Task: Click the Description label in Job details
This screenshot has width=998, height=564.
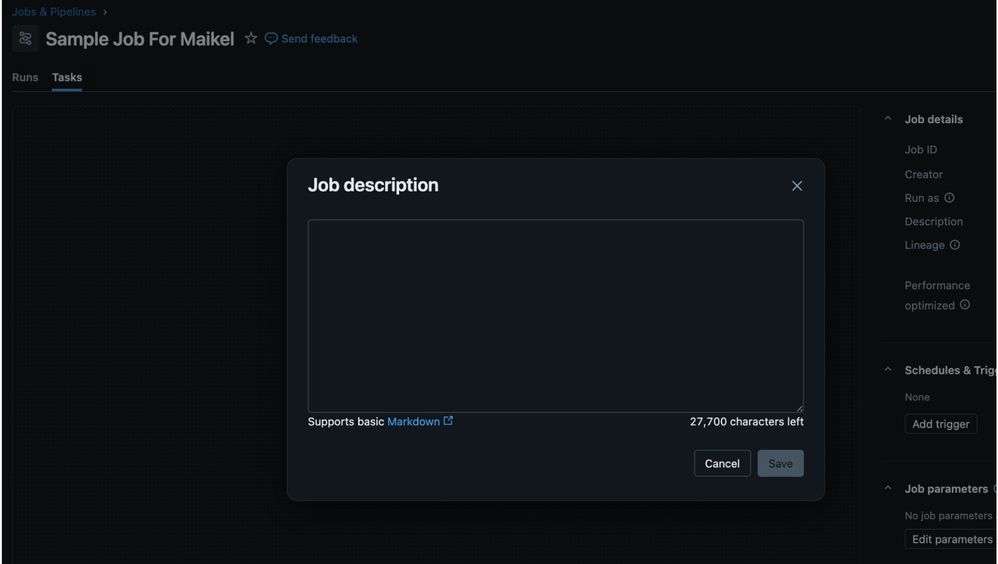Action: click(x=934, y=222)
